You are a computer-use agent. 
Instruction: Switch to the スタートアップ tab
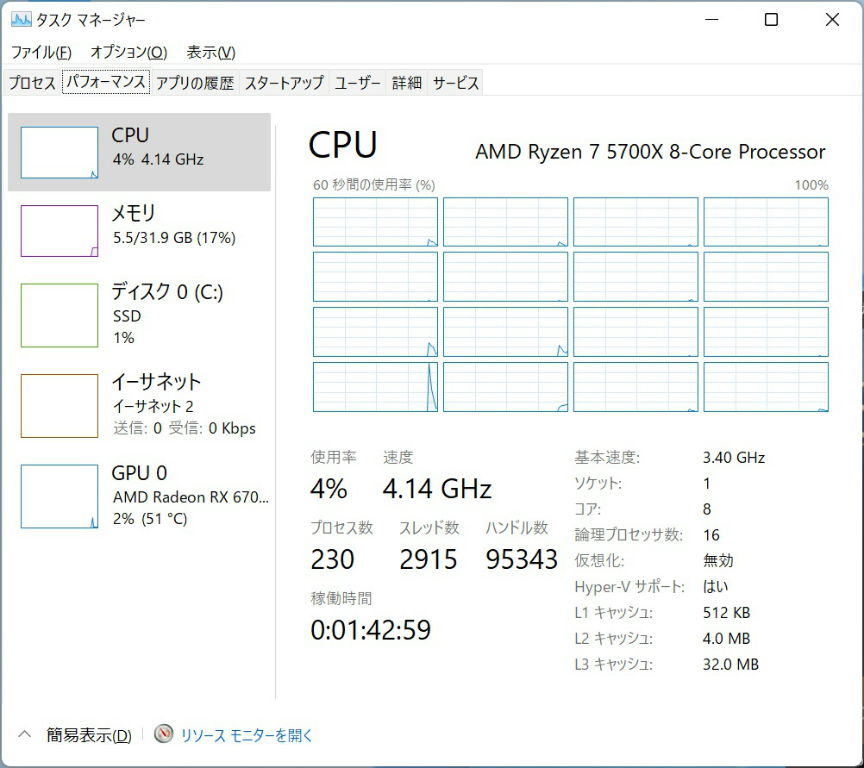click(284, 83)
